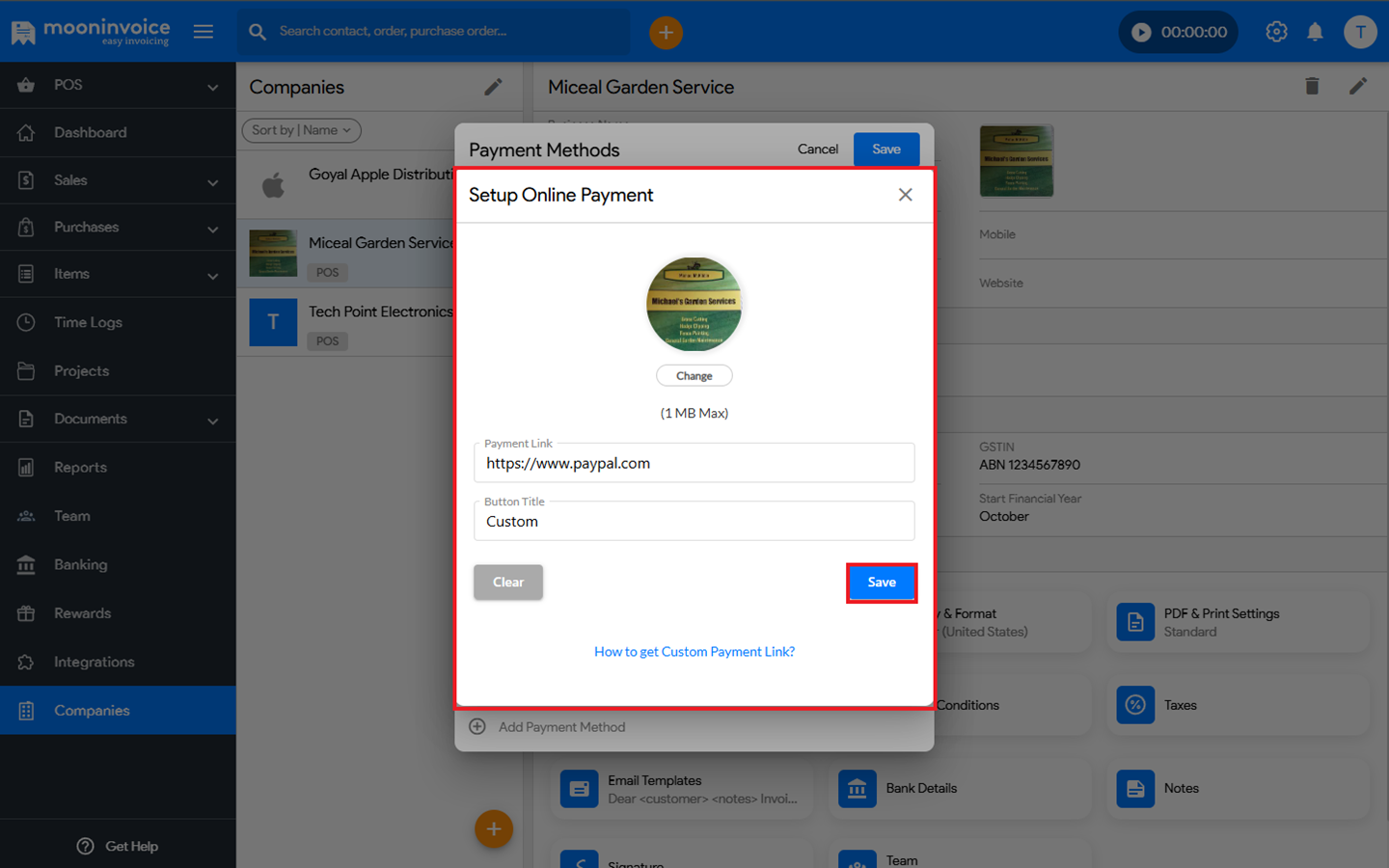Click the Clear button
The width and height of the screenshot is (1389, 868).
click(508, 583)
